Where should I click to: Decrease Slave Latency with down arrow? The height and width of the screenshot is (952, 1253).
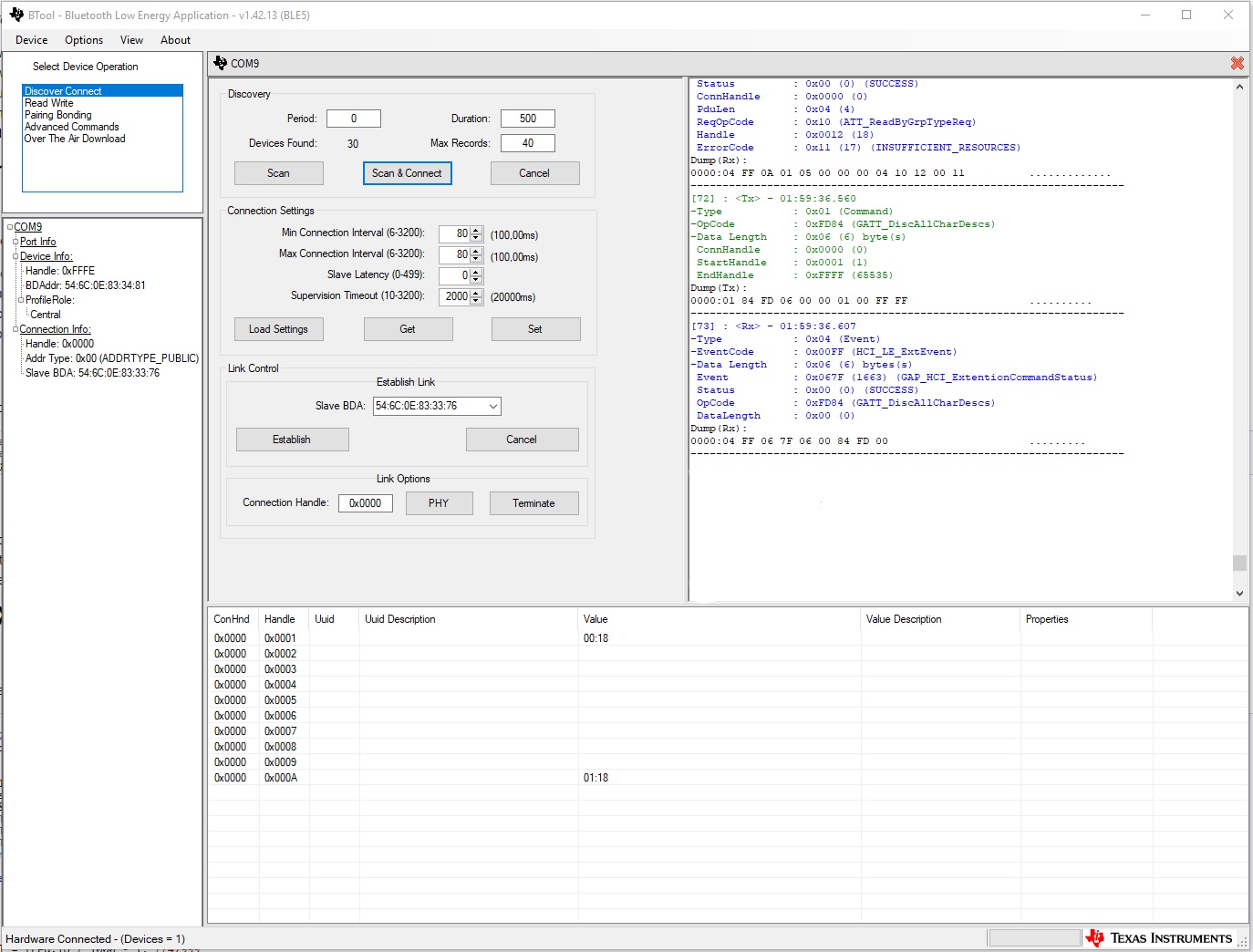pyautogui.click(x=476, y=280)
